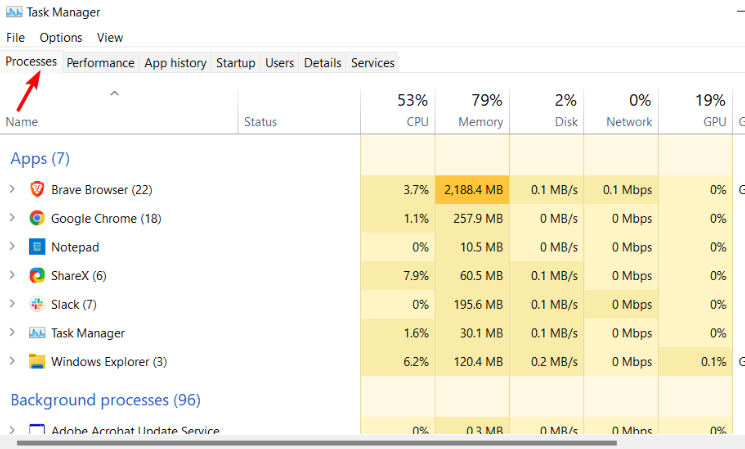Click the Windows Explorer folder icon
This screenshot has width=745, height=449.
pyautogui.click(x=37, y=361)
